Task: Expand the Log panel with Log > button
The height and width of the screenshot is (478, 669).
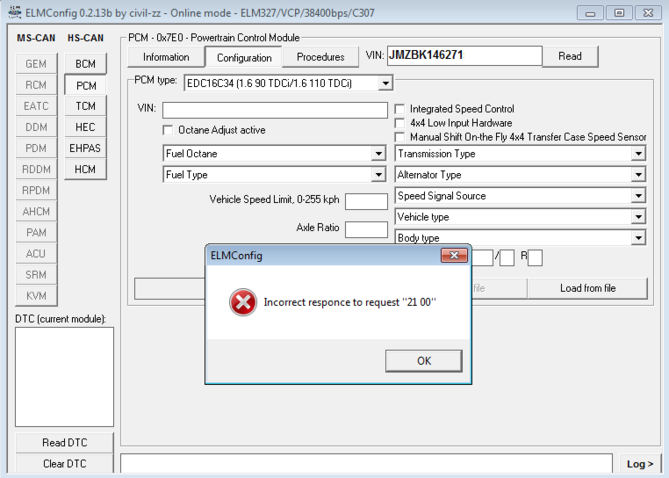Action: pyautogui.click(x=640, y=464)
